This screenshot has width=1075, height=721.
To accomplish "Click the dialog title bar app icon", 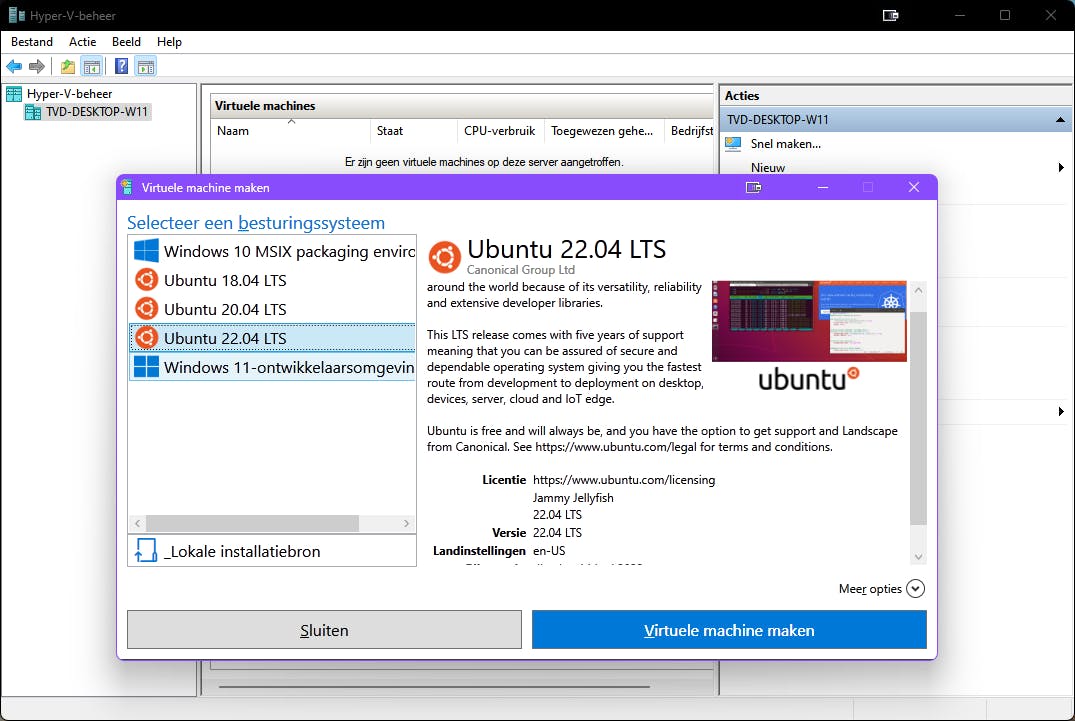I will click(x=126, y=187).
